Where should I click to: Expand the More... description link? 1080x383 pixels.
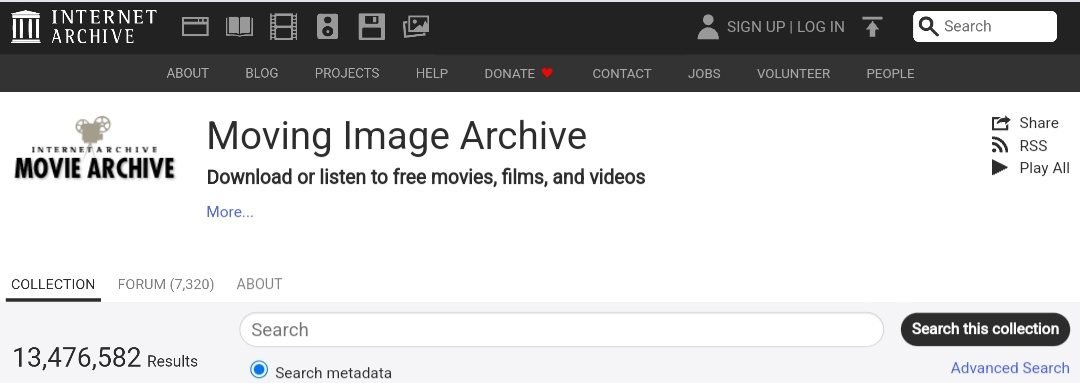(230, 212)
